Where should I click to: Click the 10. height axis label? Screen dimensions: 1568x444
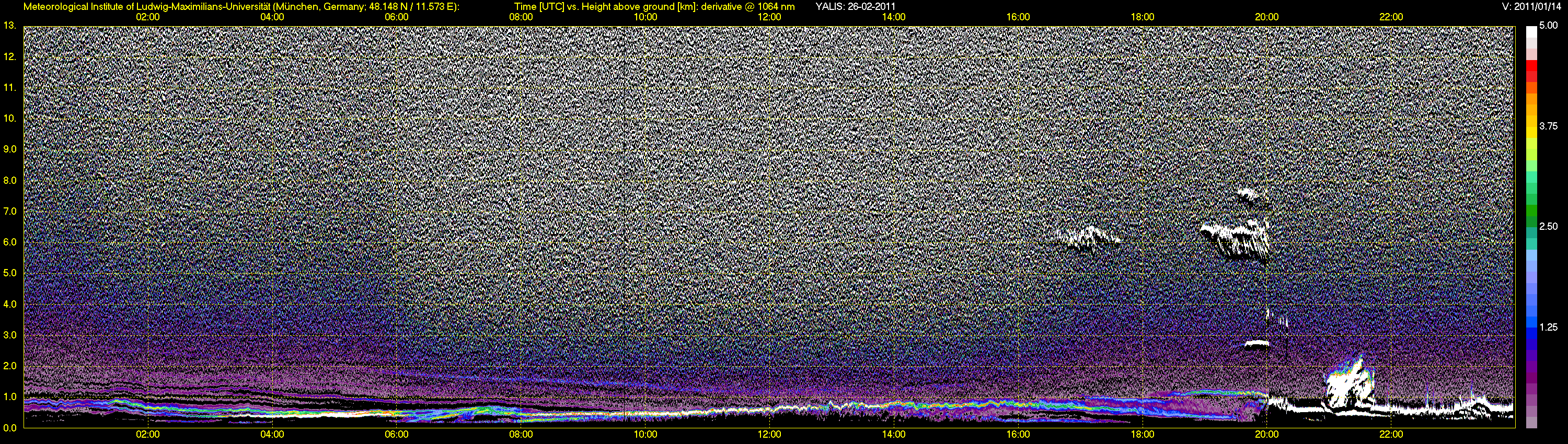(x=10, y=118)
